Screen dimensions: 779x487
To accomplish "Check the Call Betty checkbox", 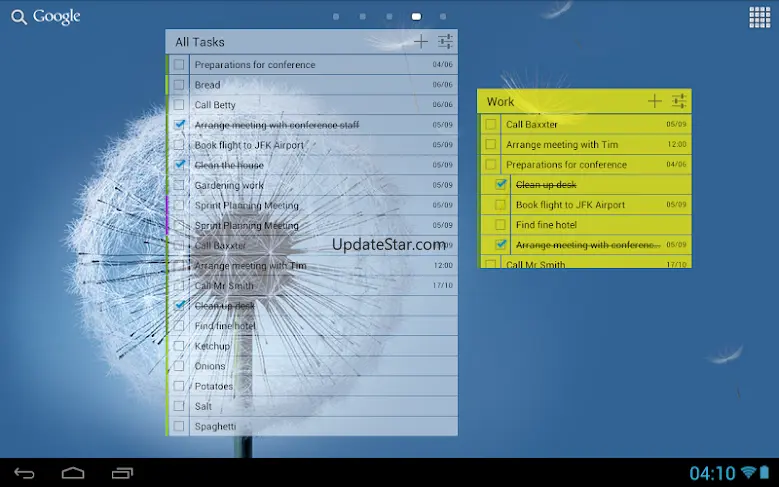I will pyautogui.click(x=179, y=104).
